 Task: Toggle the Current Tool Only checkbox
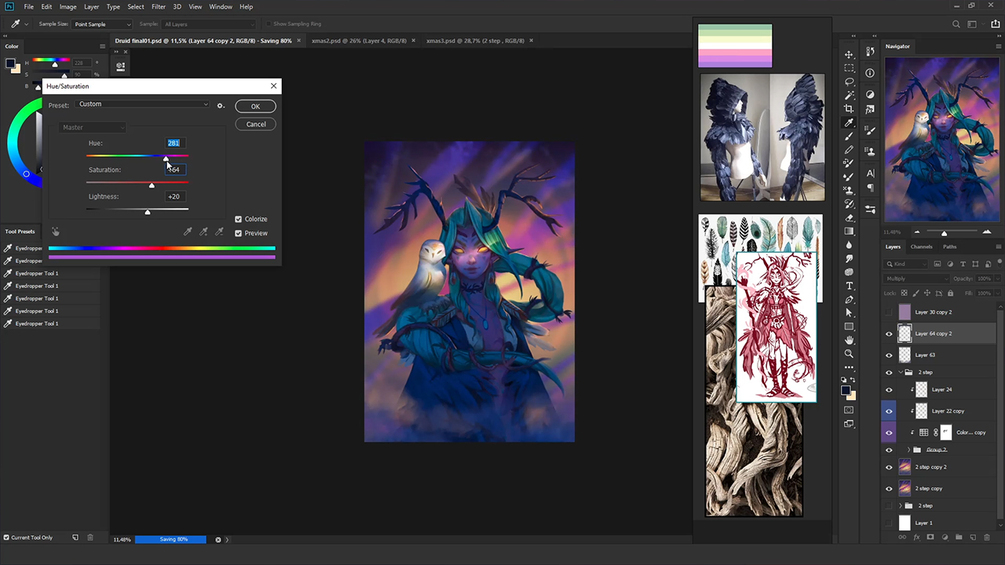(6, 537)
